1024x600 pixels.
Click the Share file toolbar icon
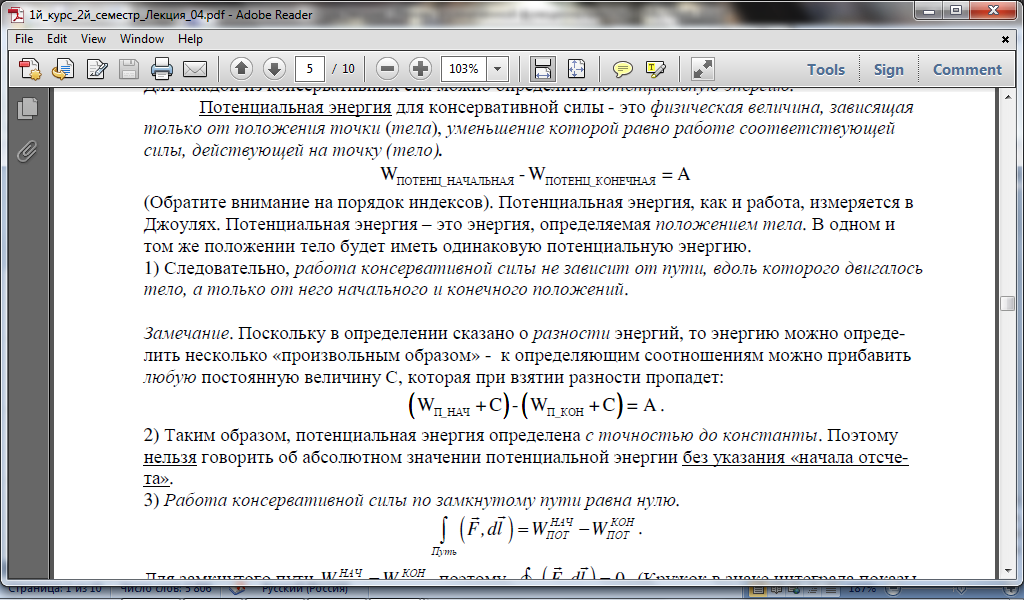pyautogui.click(x=63, y=69)
